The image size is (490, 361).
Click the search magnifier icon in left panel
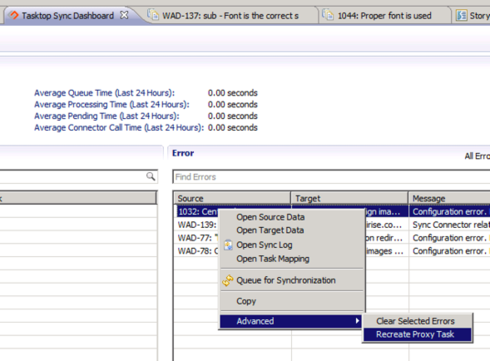pos(151,176)
